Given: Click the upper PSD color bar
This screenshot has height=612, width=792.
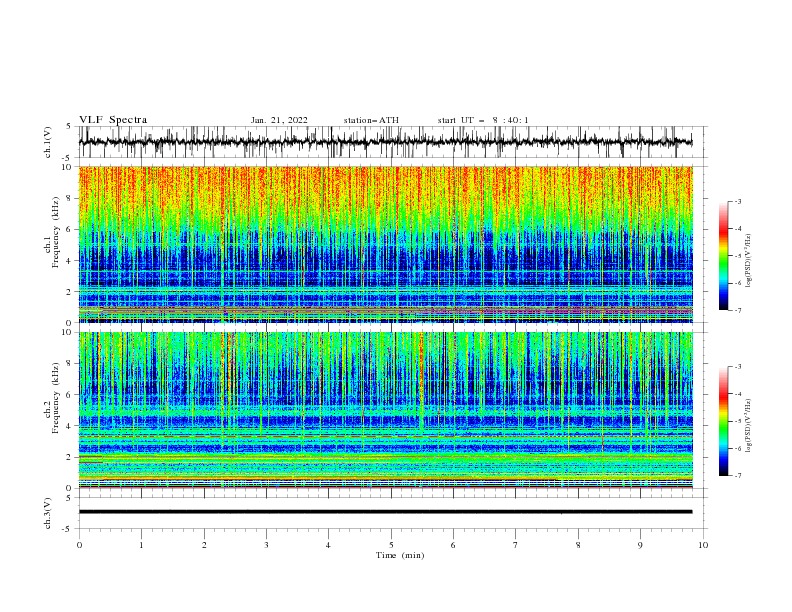Looking at the screenshot, I should click(x=724, y=256).
